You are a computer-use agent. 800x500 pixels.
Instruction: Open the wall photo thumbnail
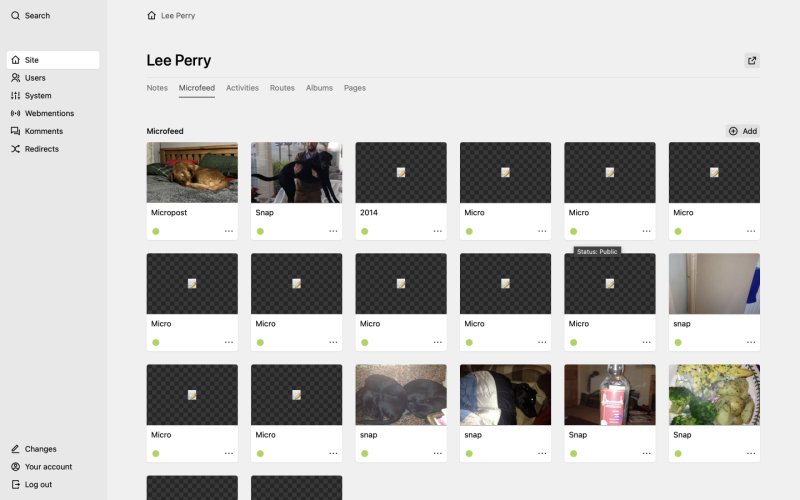[x=714, y=284]
